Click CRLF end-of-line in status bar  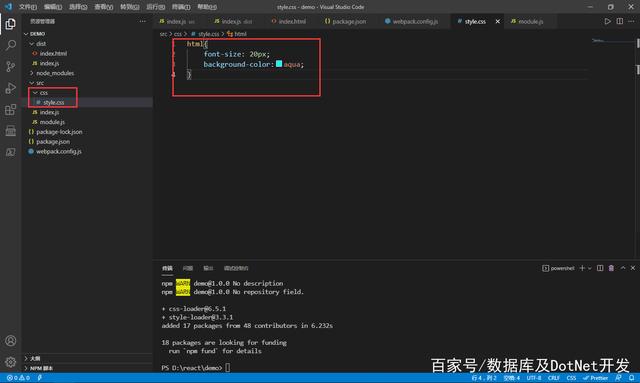[x=553, y=378]
